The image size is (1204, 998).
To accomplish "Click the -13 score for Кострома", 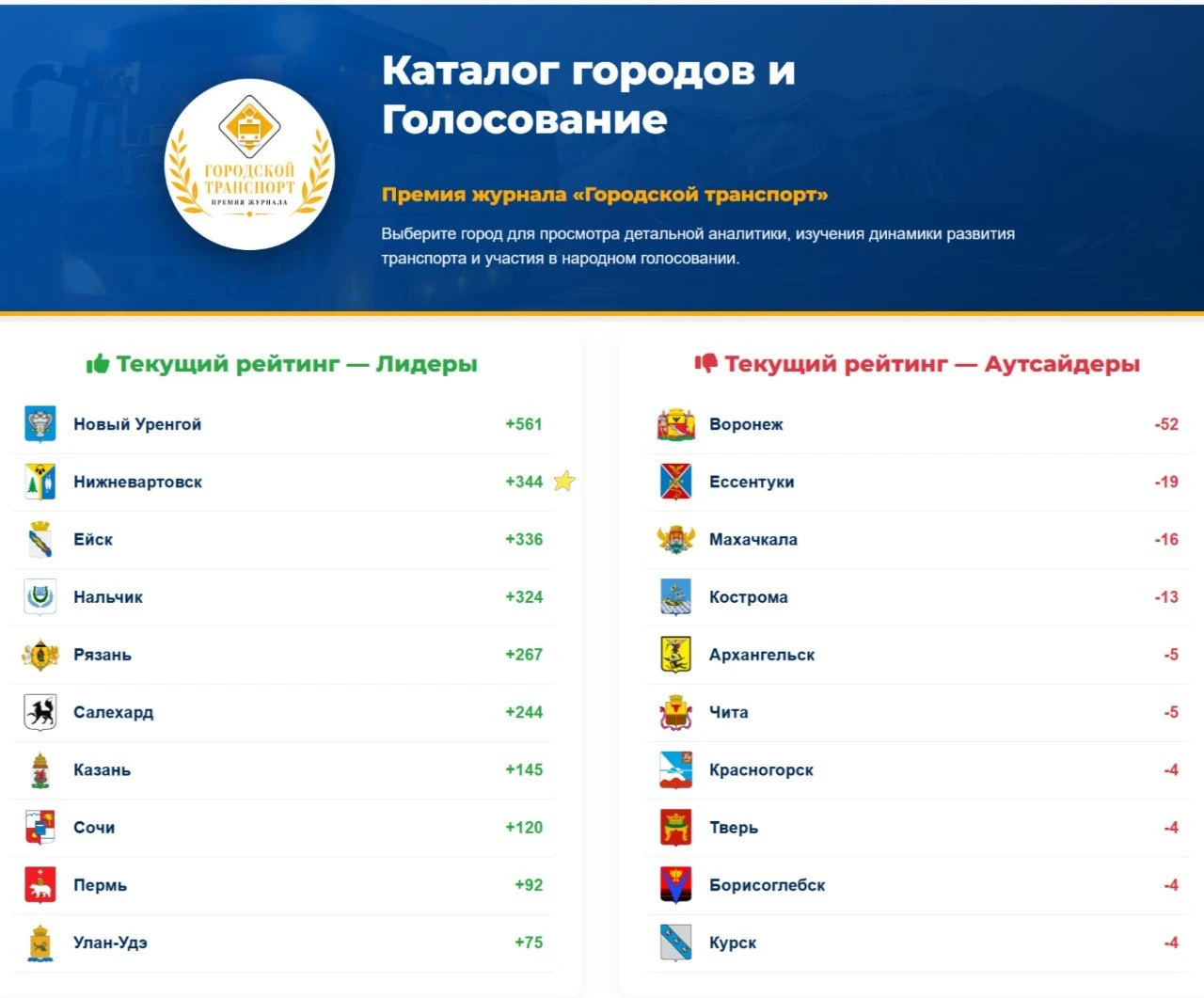I will pos(1166,597).
